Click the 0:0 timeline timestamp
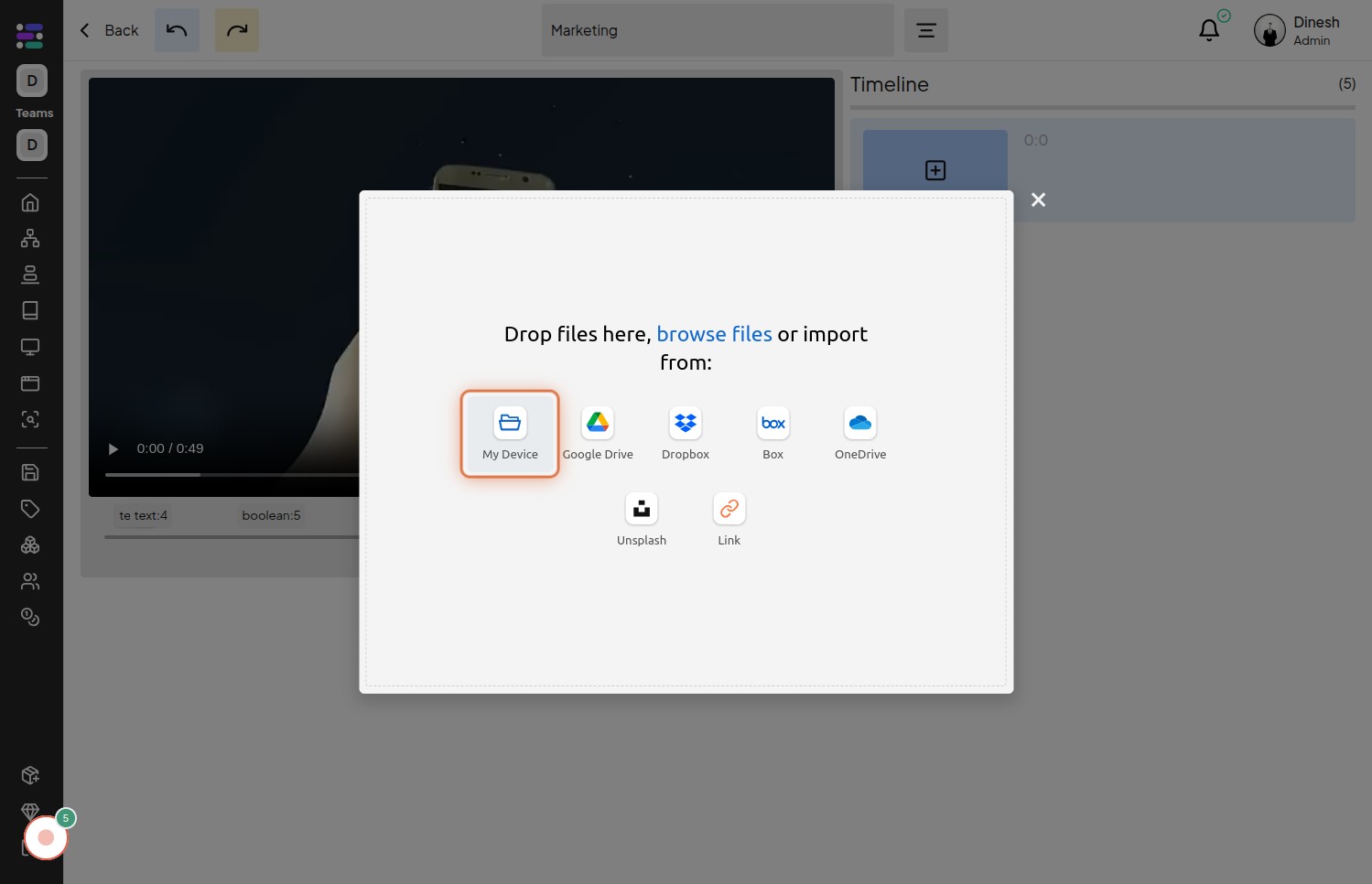Viewport: 1372px width, 884px height. 1036,140
